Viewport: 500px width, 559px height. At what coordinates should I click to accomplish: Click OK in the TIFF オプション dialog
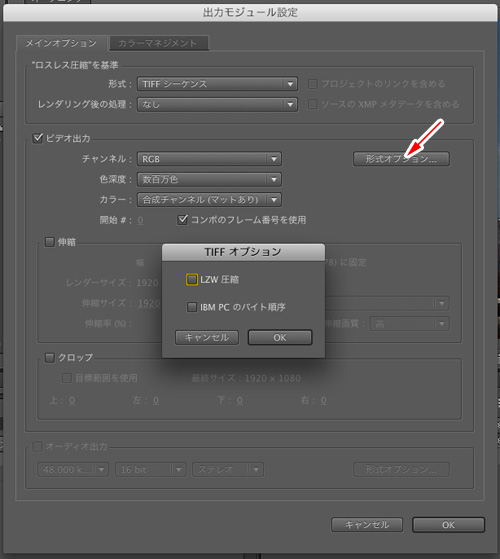(x=280, y=337)
